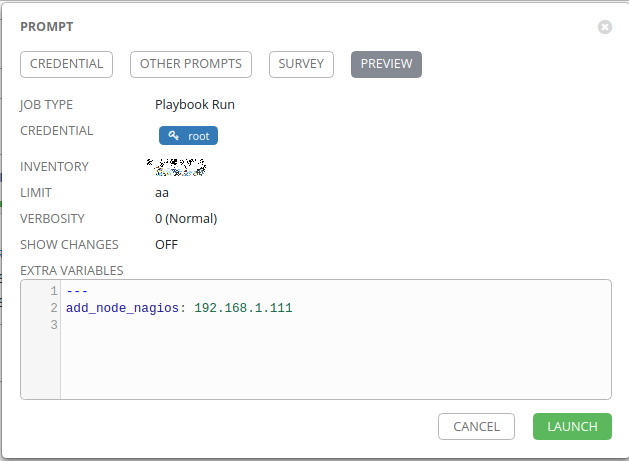Close the prompt dialog with the X icon
629x461 pixels.
[x=605, y=27]
